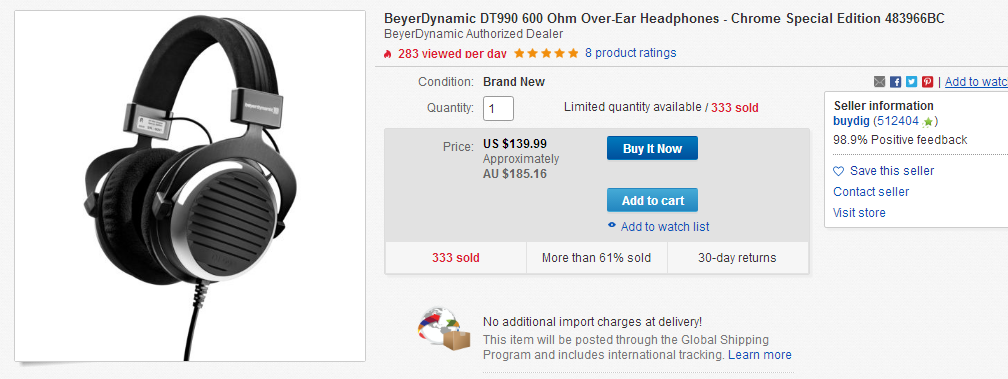Click the five-star rating icons
This screenshot has height=379, width=1008.
point(546,53)
